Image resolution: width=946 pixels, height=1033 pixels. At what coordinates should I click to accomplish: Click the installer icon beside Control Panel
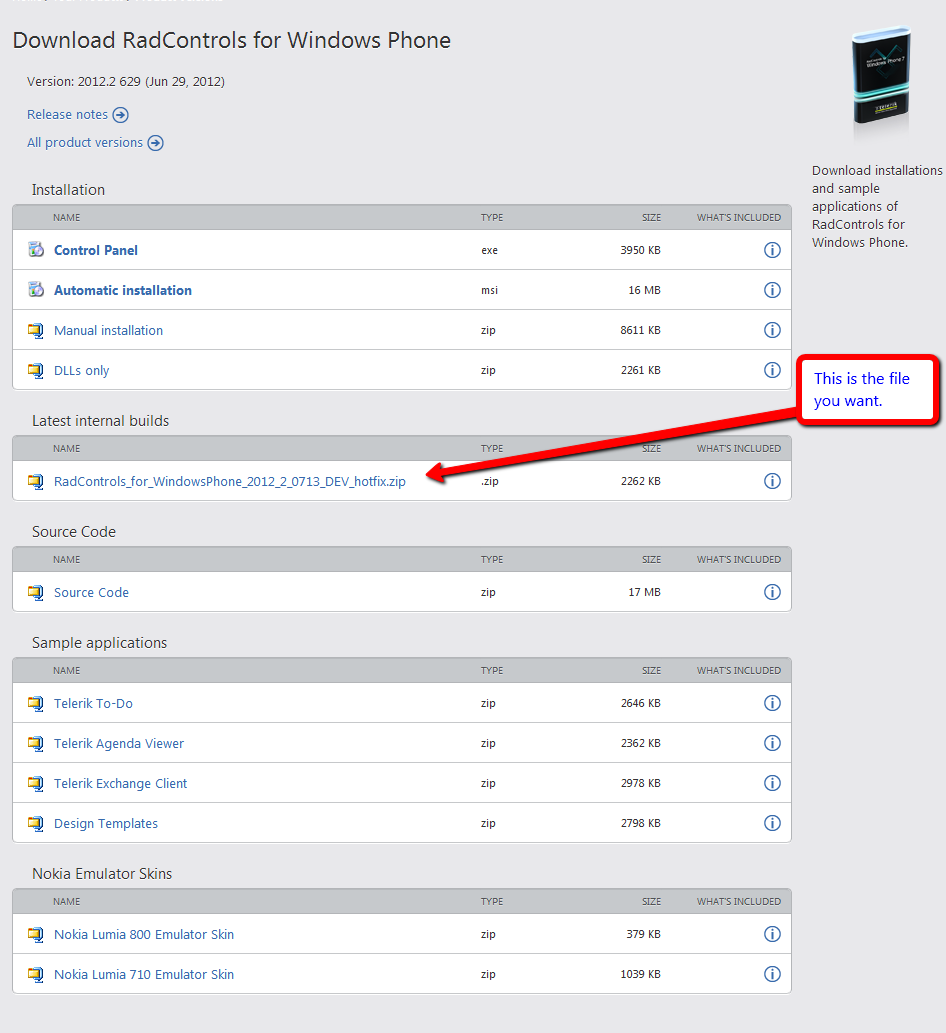(36, 250)
